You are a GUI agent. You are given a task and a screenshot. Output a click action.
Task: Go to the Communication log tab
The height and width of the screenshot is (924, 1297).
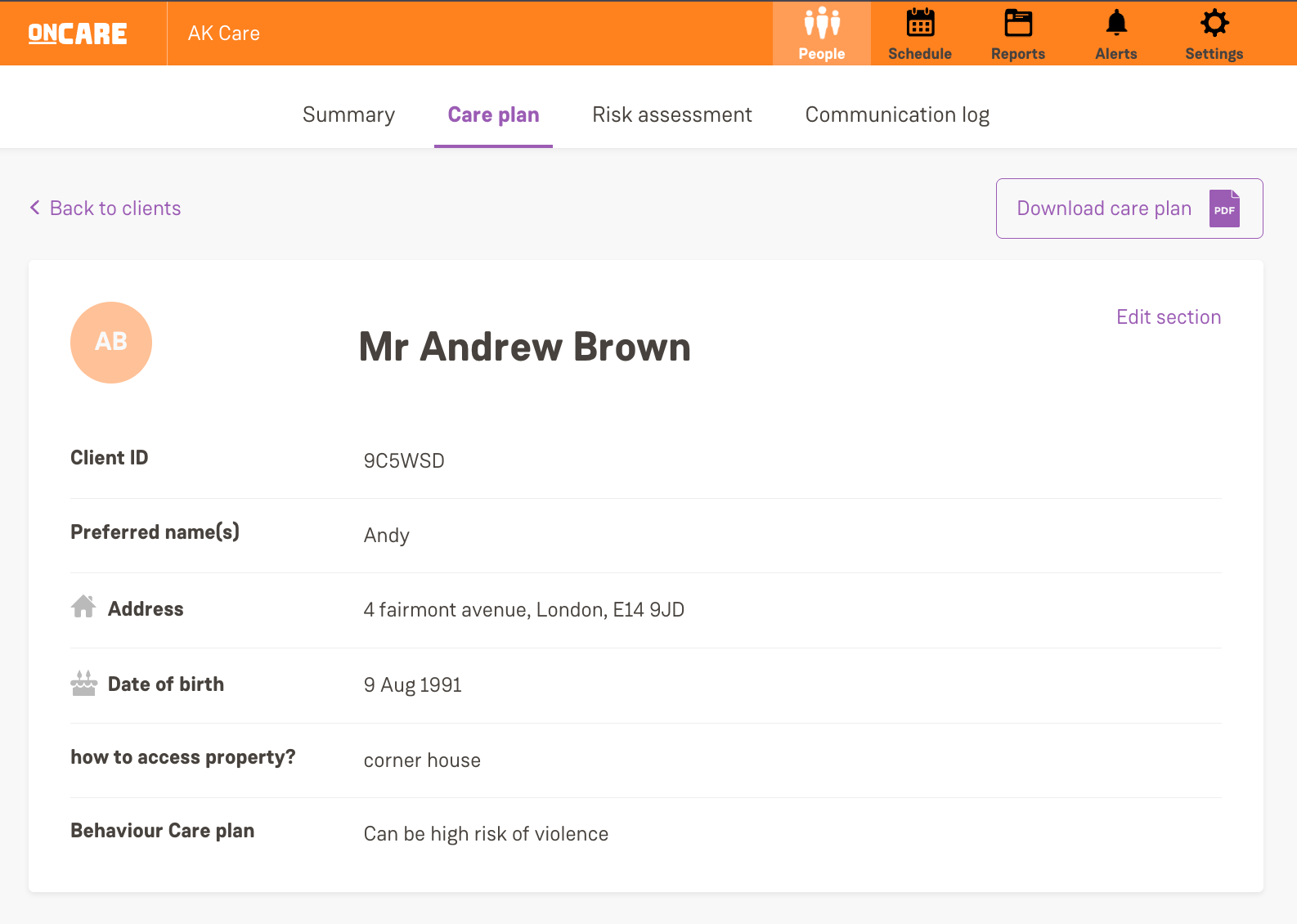[897, 115]
